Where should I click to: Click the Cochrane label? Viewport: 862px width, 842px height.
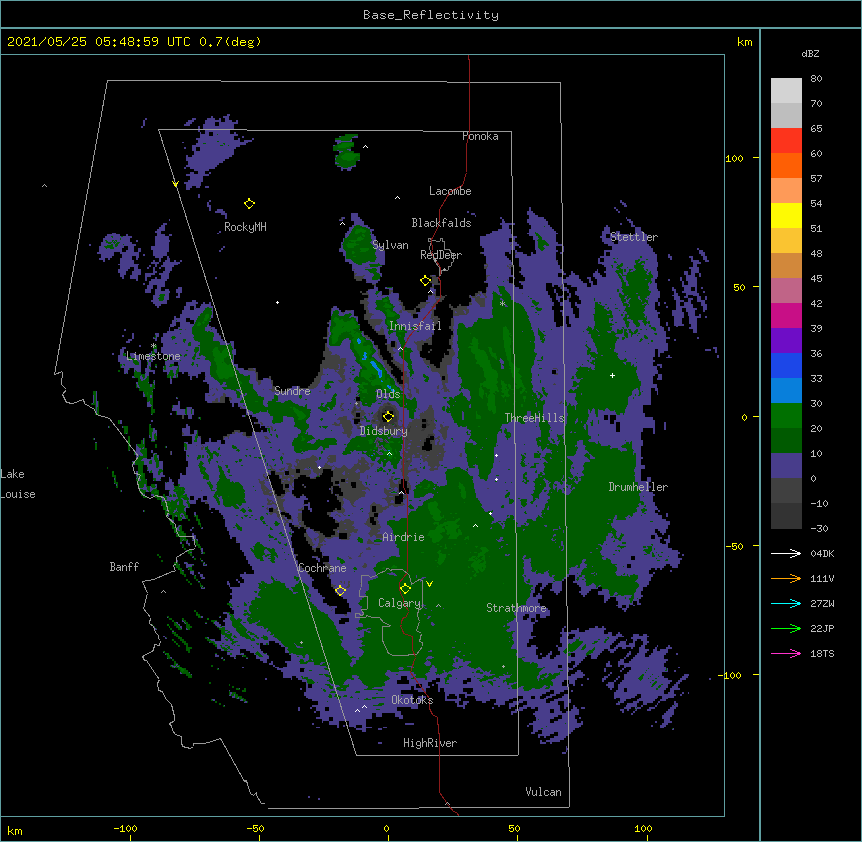coord(322,568)
